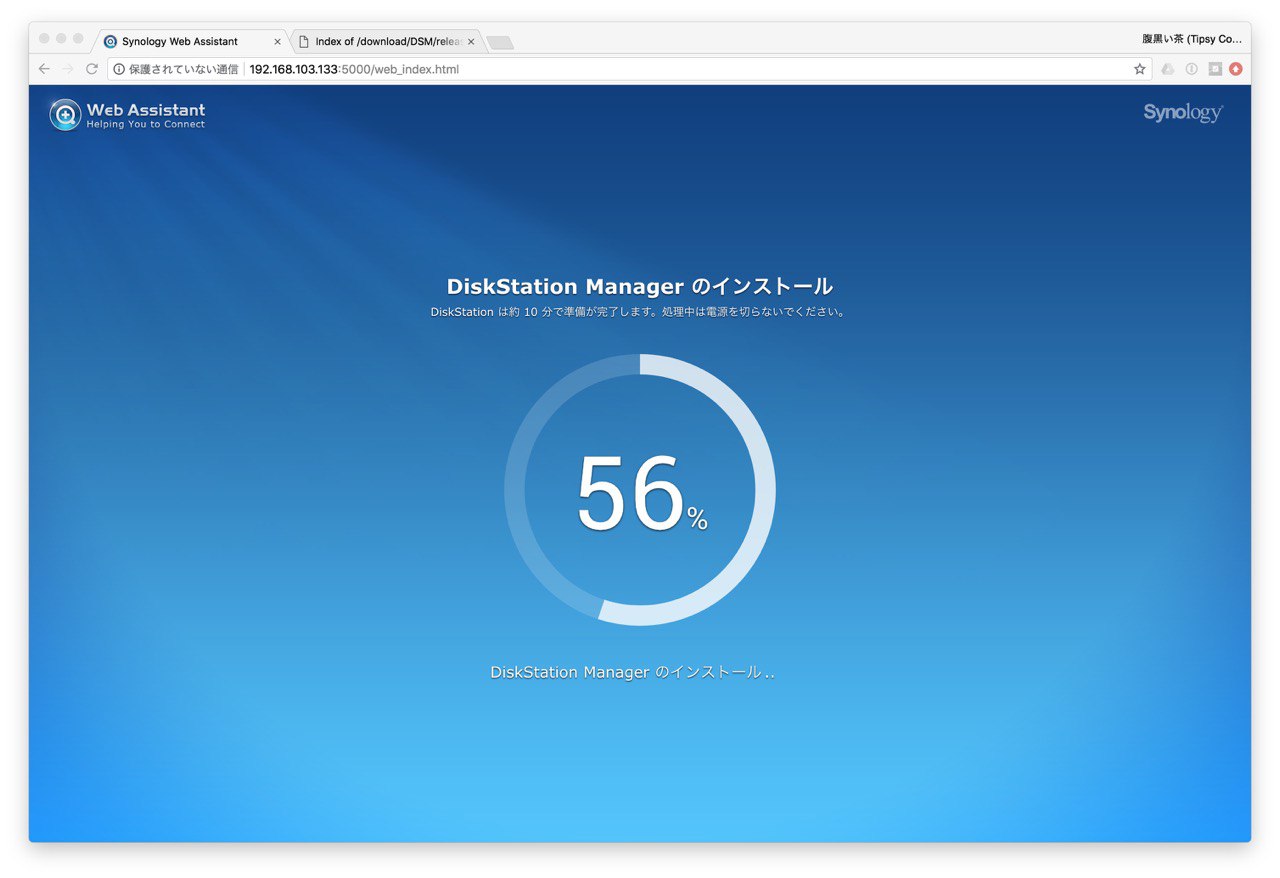Viewport: 1280px width, 878px height.
Task: Close the Index of /download/DSM tab
Action: point(471,42)
